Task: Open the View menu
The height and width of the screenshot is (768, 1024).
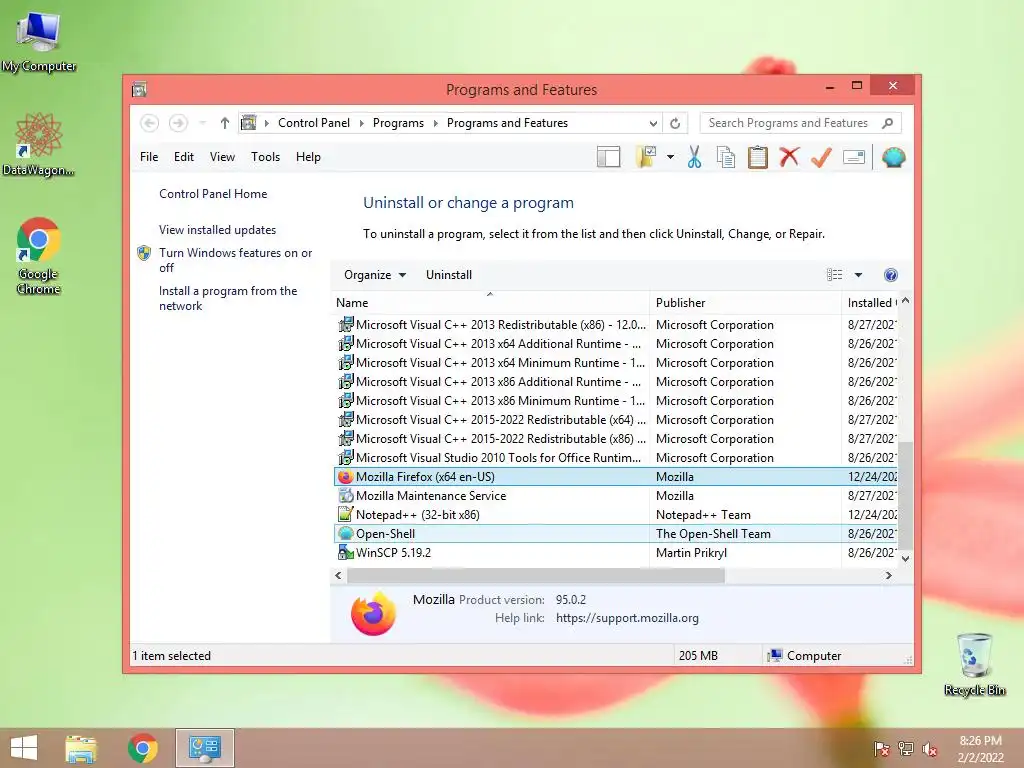Action: point(222,157)
